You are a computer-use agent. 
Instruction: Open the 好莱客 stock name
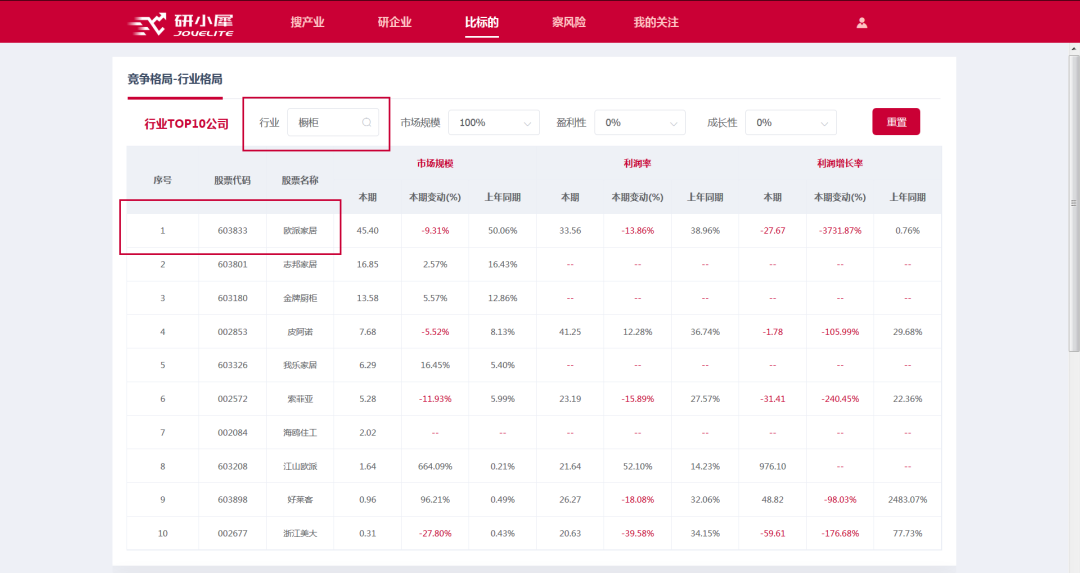click(x=300, y=500)
